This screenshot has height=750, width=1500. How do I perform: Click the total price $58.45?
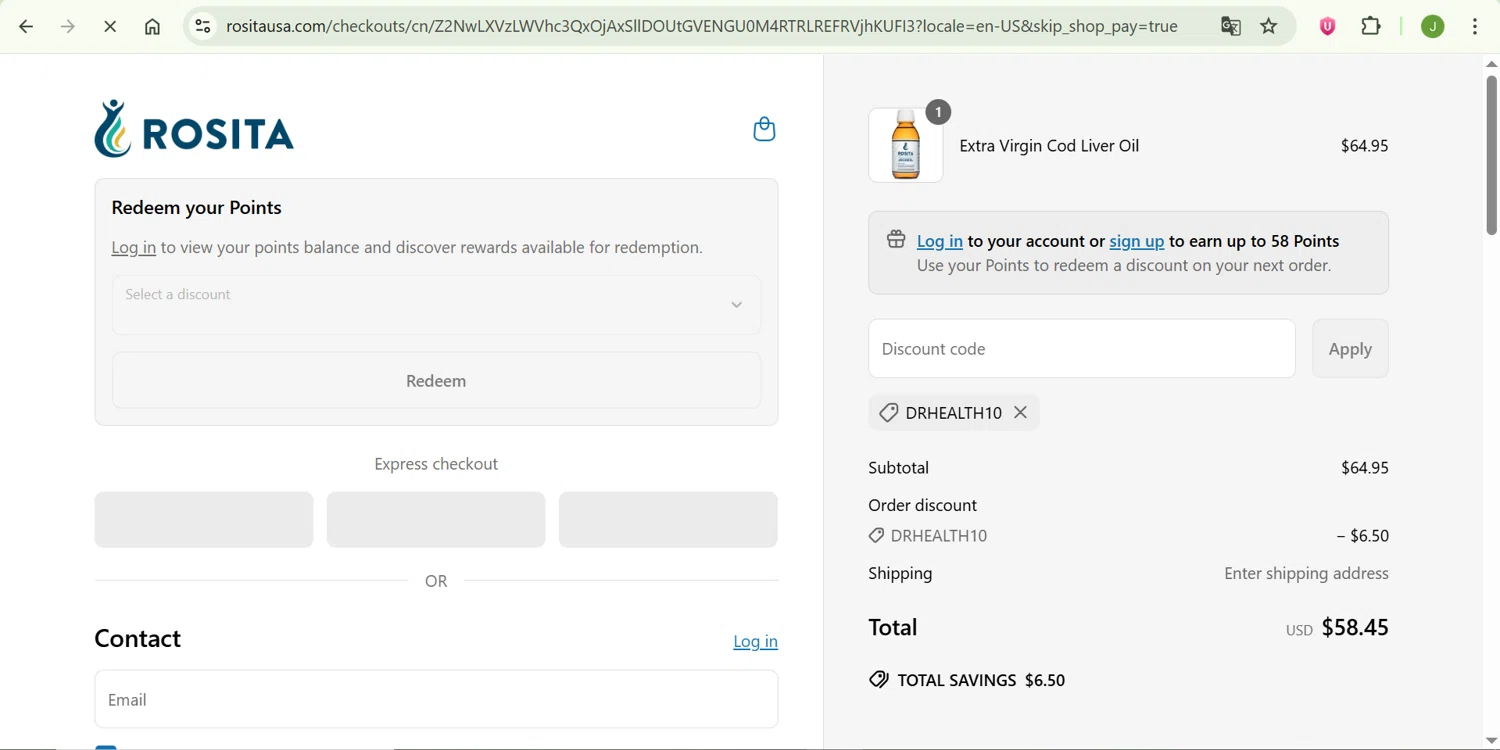pyautogui.click(x=1355, y=627)
